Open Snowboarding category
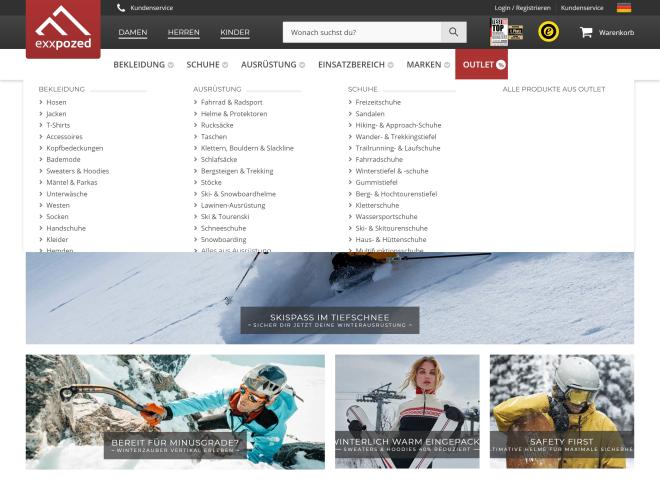Viewport: 660px width, 494px height. pos(224,239)
